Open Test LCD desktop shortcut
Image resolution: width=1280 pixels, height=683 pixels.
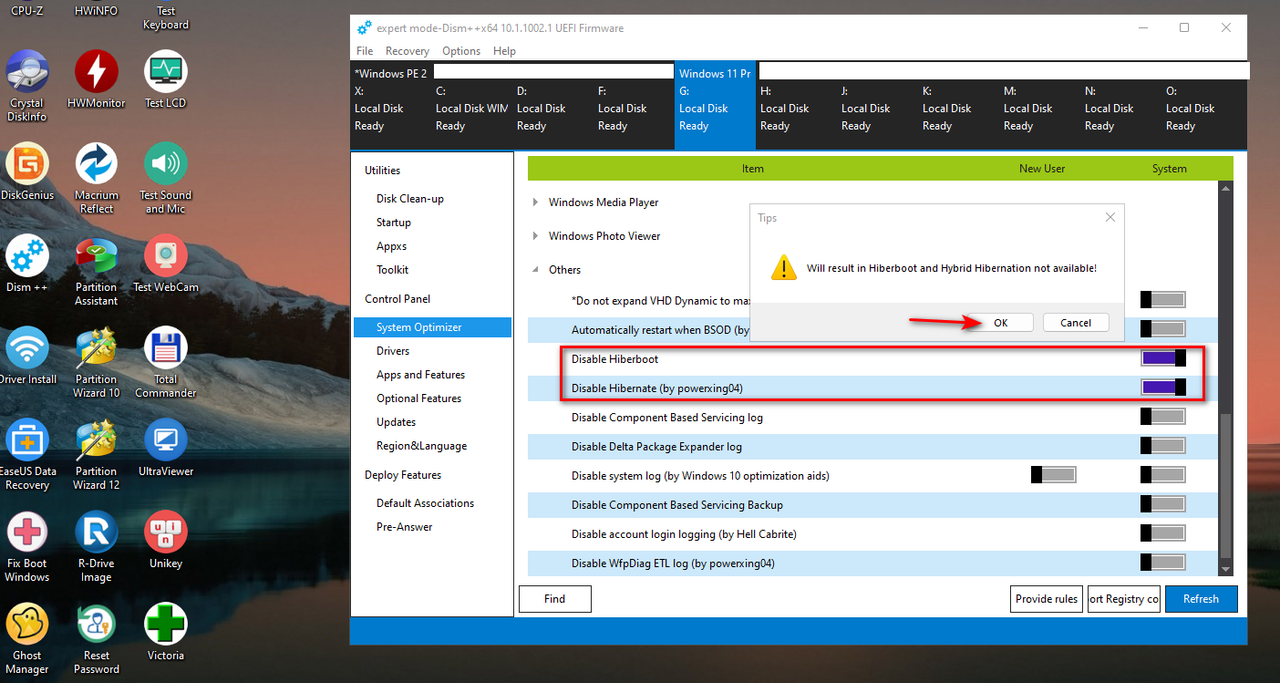tap(166, 80)
